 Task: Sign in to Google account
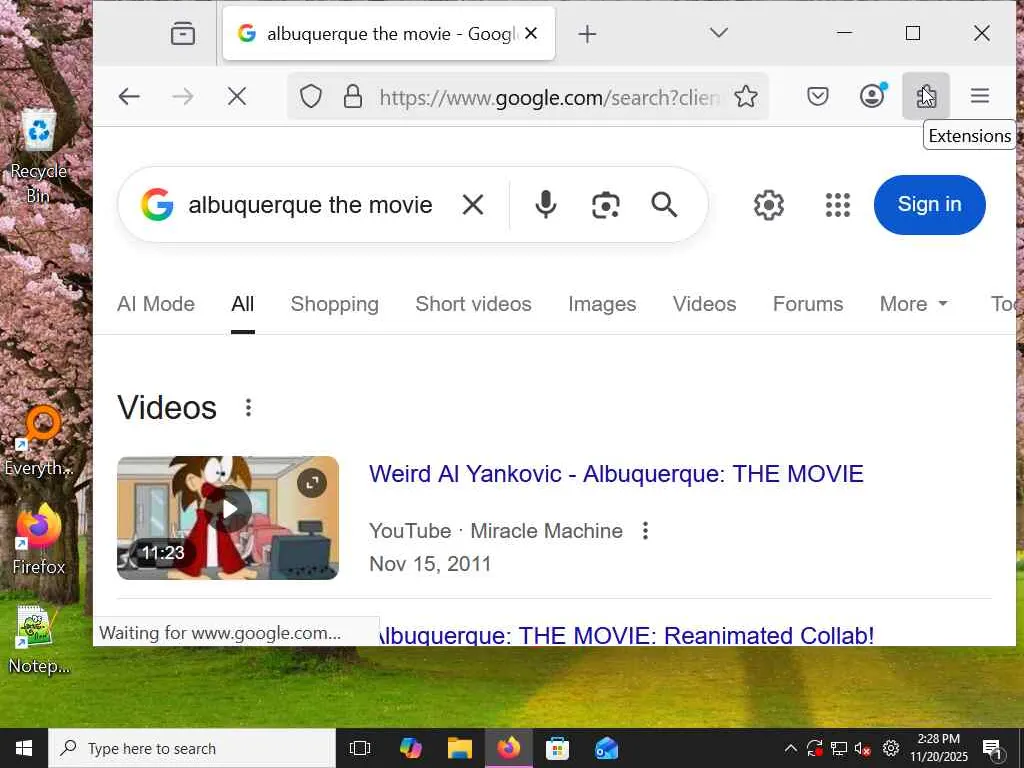point(929,204)
